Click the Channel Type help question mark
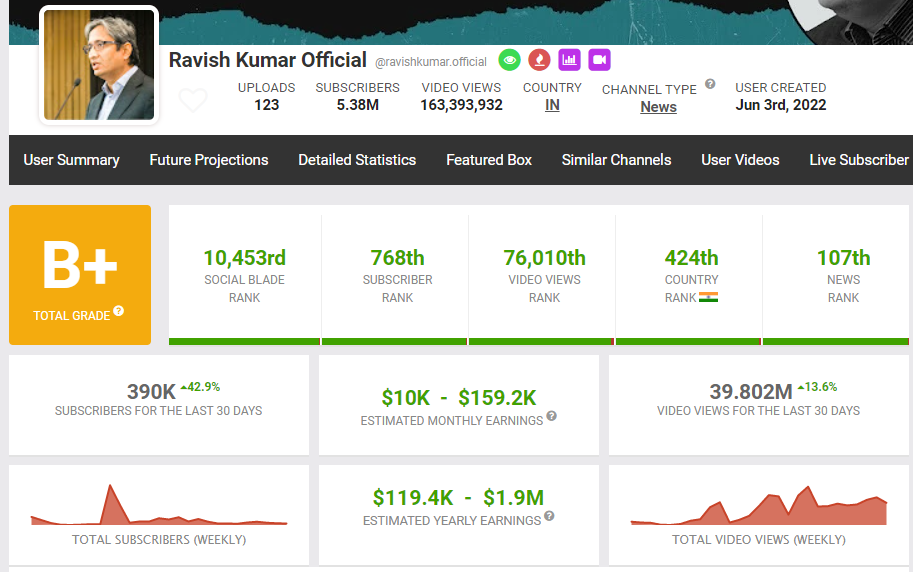 point(710,84)
